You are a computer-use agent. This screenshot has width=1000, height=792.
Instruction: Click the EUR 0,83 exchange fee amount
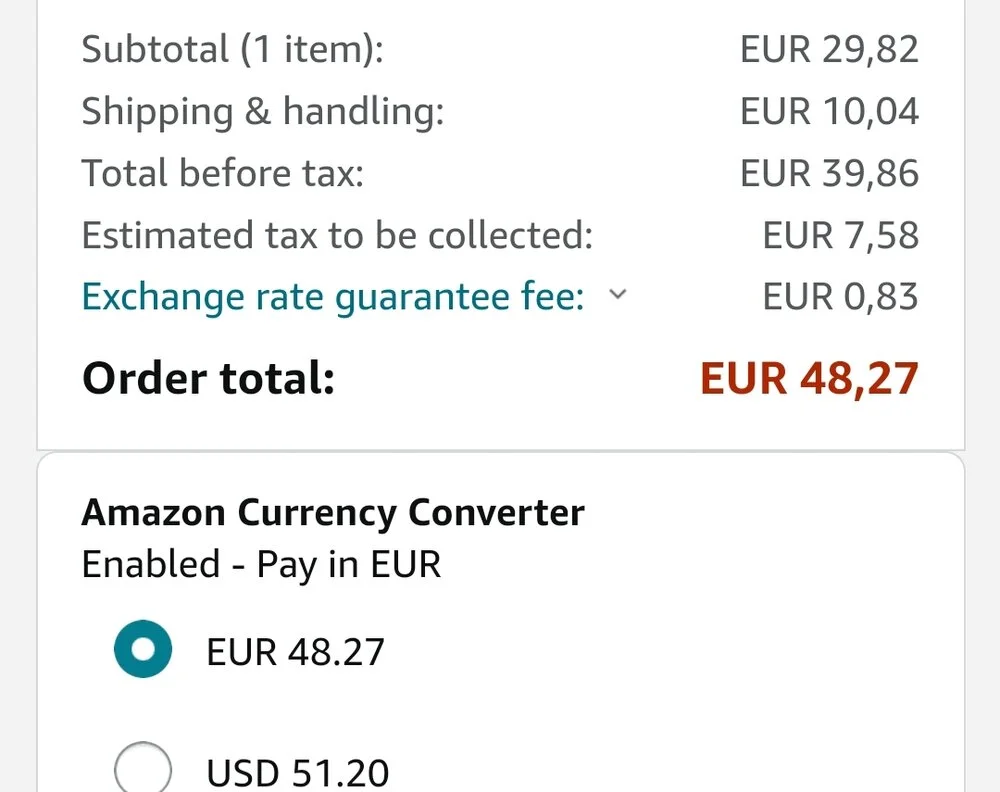coord(840,297)
